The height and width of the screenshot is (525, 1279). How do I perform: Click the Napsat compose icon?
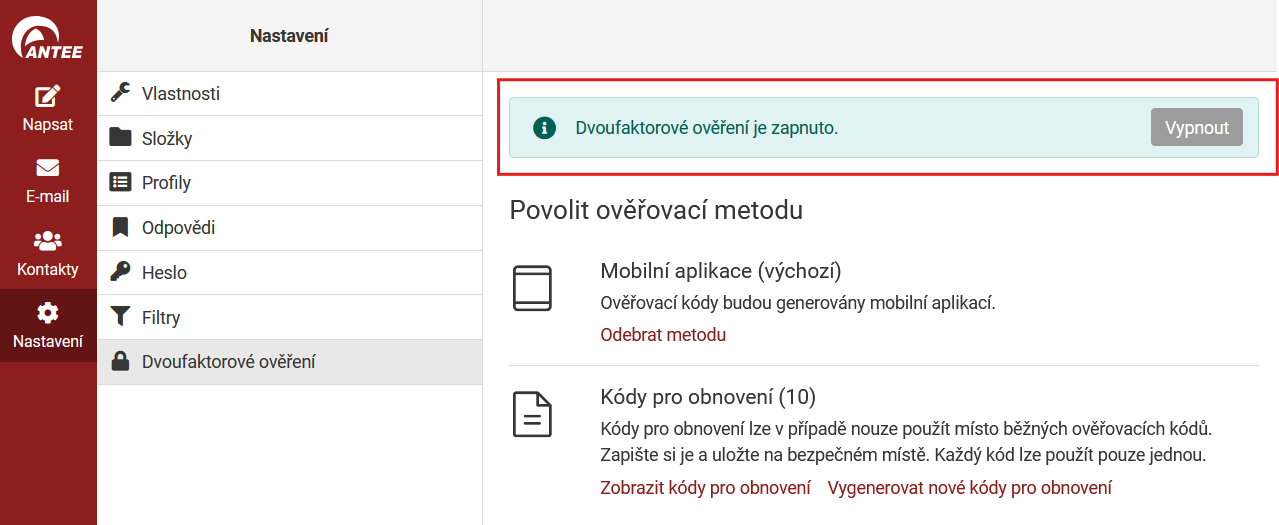[48, 97]
